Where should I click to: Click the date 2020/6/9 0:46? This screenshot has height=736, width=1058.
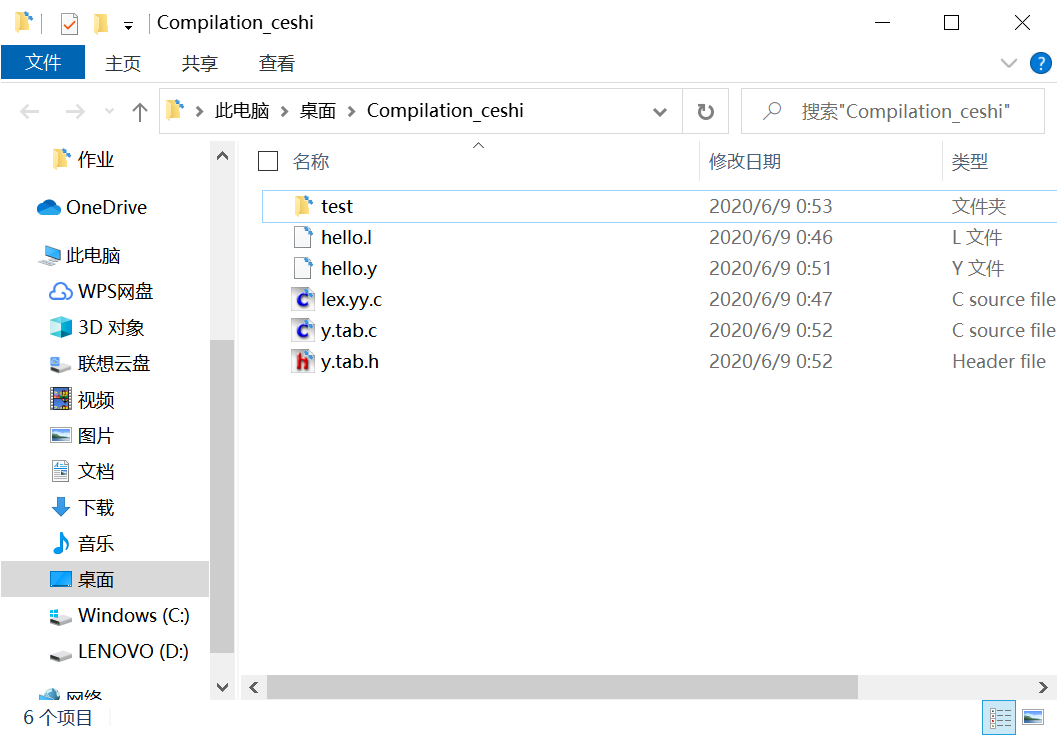[x=771, y=237]
